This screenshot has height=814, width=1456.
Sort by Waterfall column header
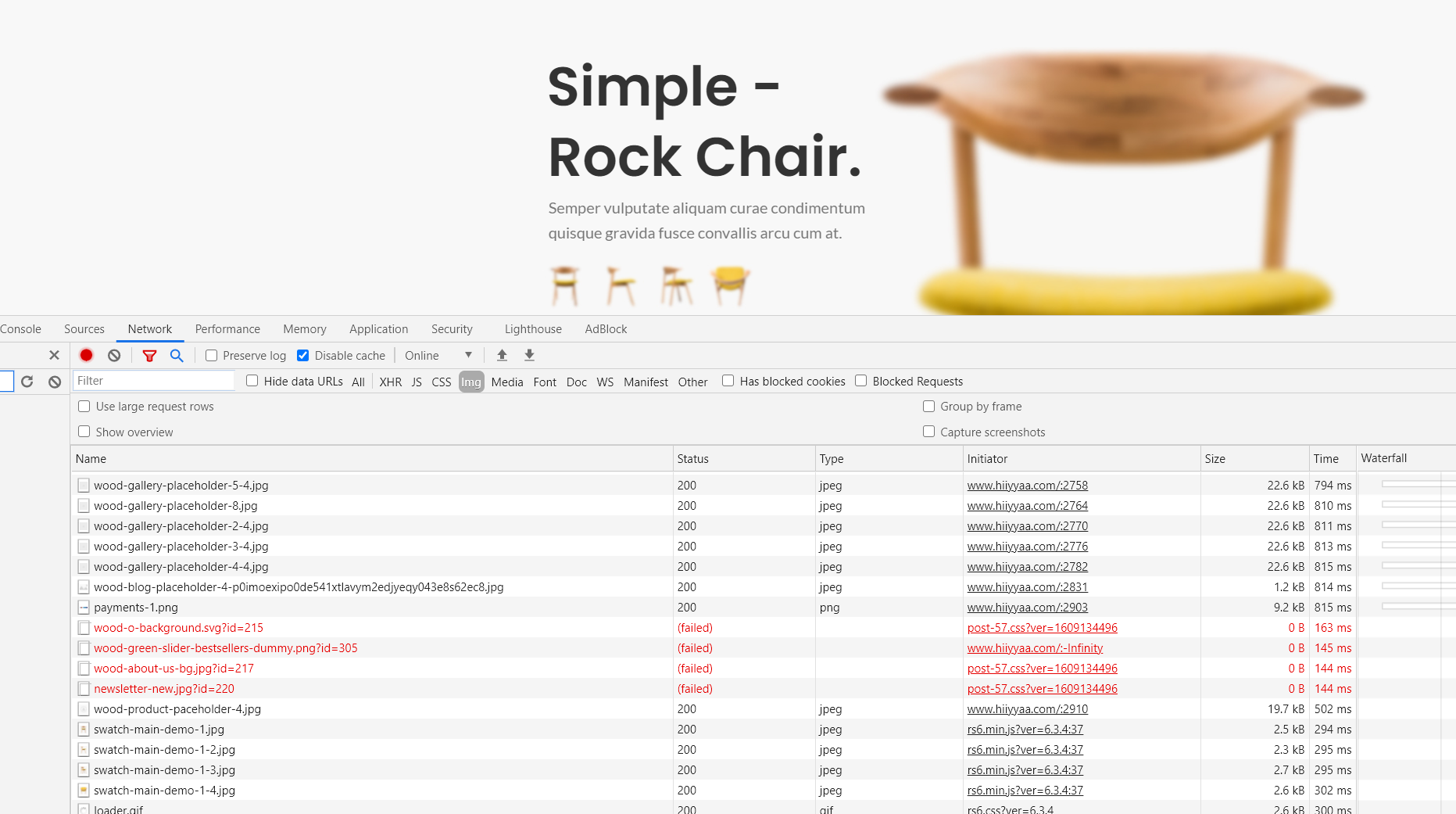[x=1406, y=459]
